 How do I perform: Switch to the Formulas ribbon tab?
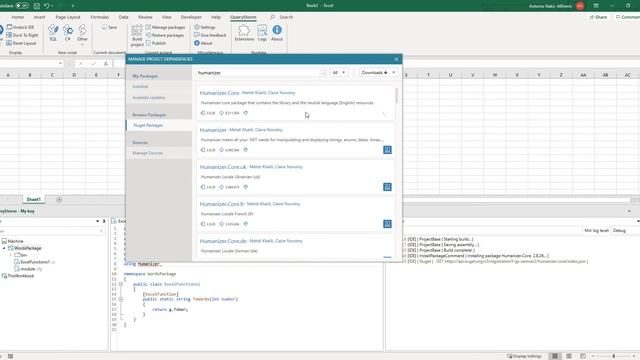[x=100, y=17]
